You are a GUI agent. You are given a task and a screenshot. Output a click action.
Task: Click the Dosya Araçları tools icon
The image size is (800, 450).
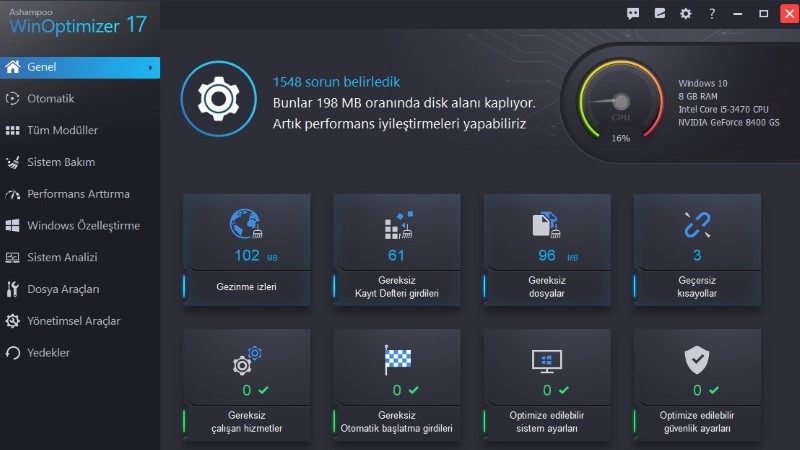click(12, 289)
